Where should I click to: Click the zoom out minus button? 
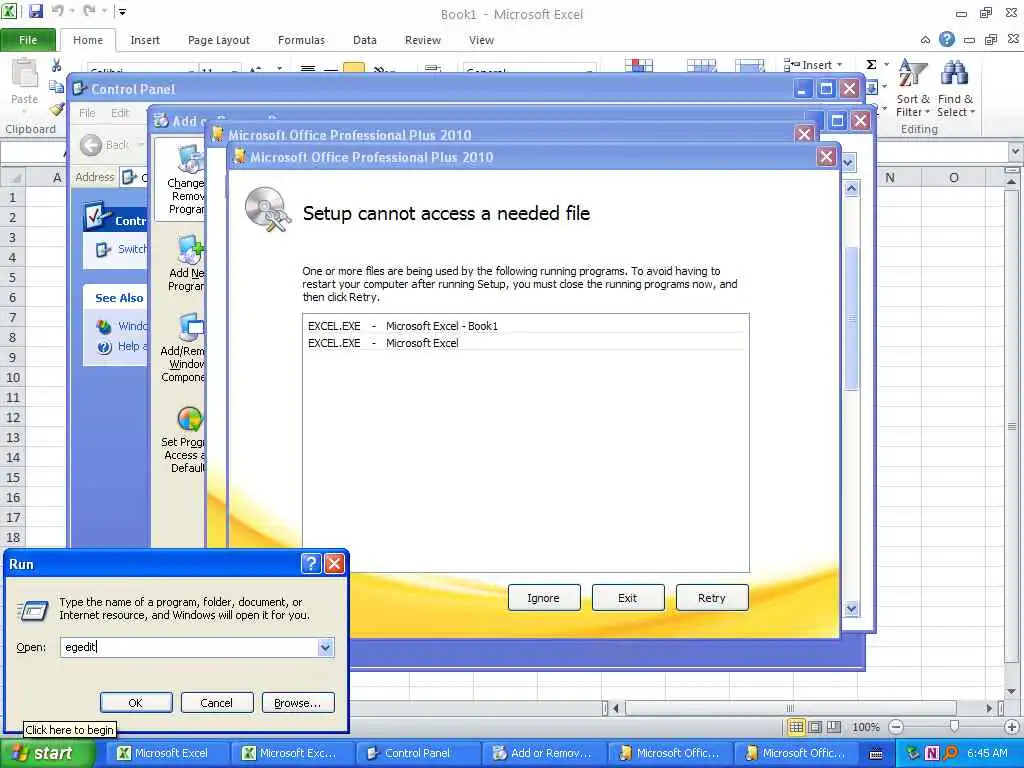pos(897,727)
